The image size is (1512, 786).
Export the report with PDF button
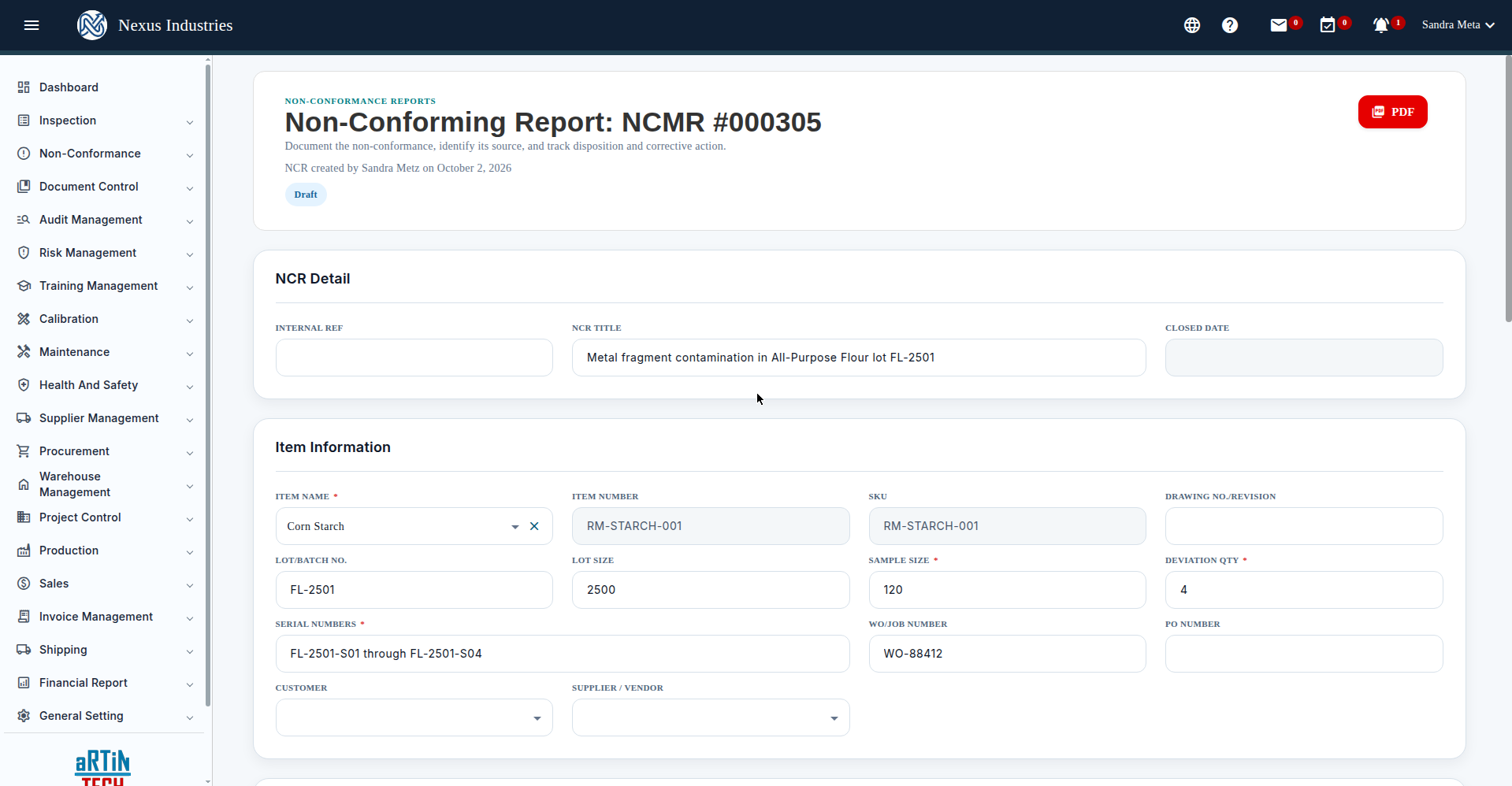pyautogui.click(x=1392, y=112)
